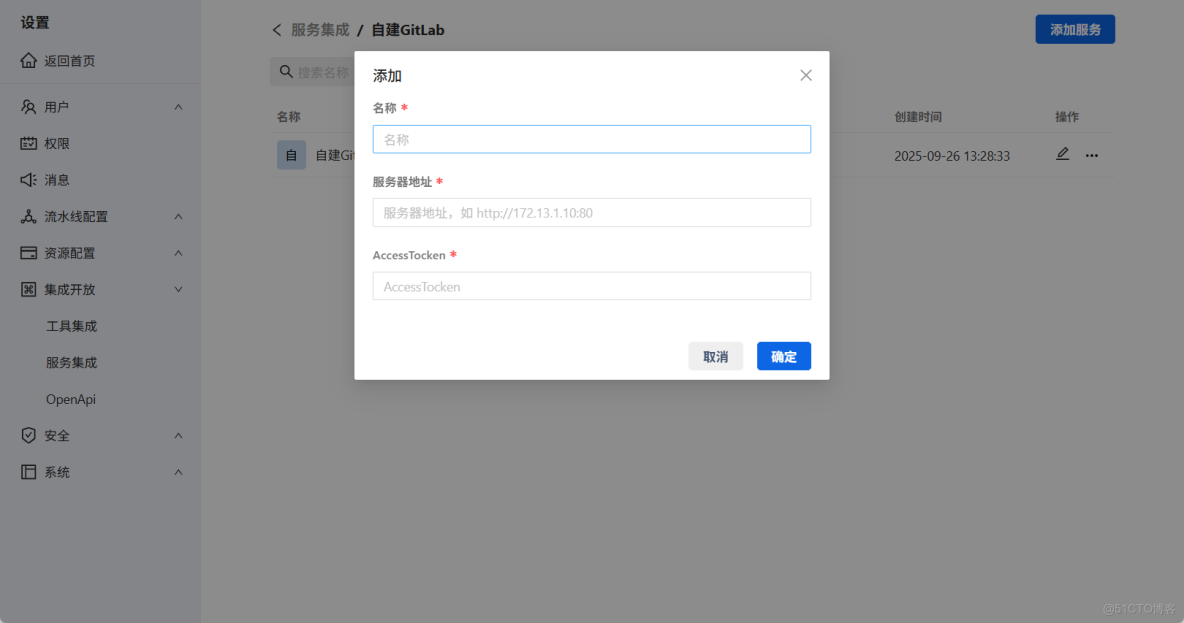
Task: Click the edit pencil icon in 操作 column
Action: (1062, 154)
